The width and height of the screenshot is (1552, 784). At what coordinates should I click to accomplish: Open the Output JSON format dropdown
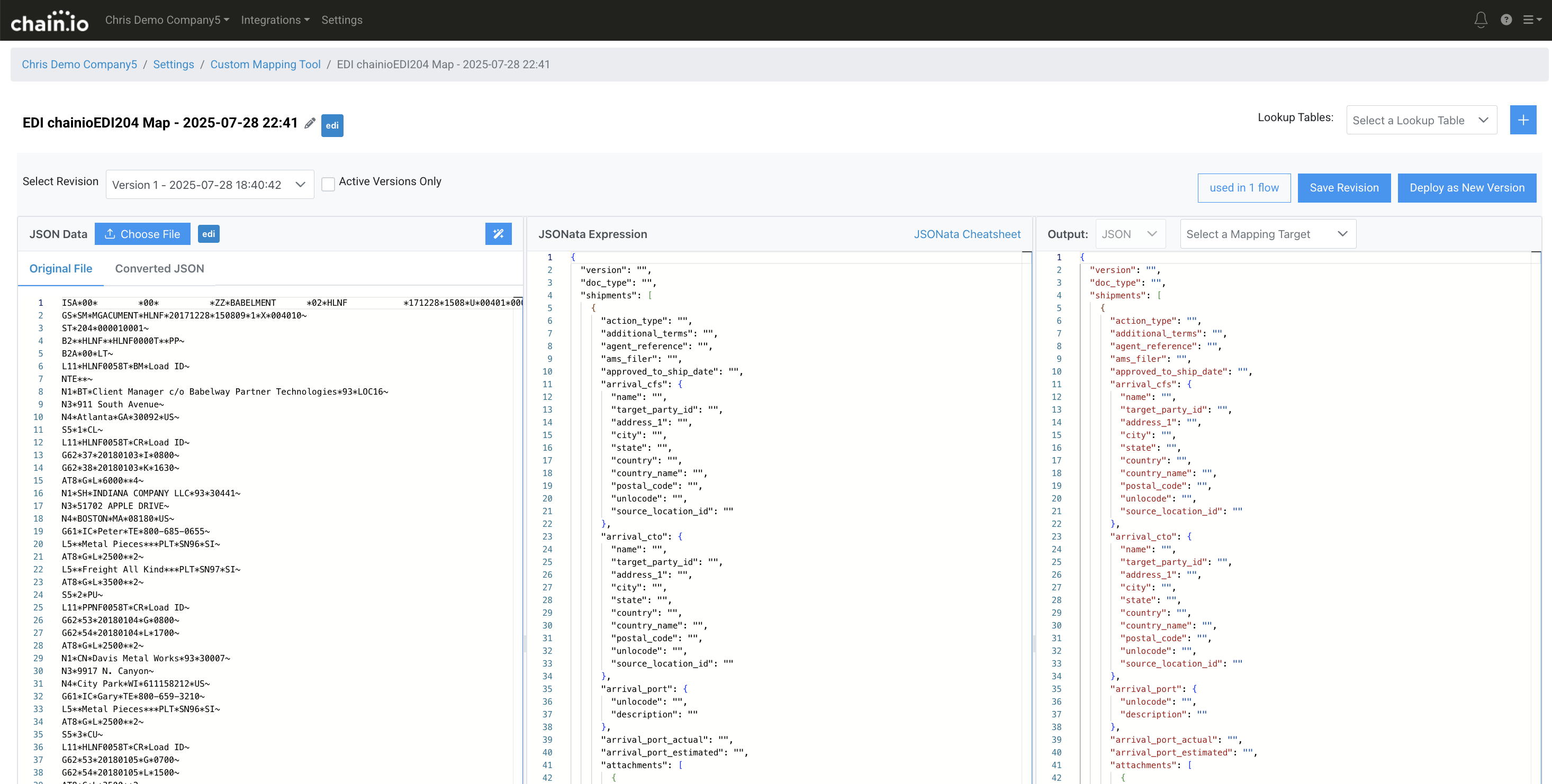[x=1130, y=234]
